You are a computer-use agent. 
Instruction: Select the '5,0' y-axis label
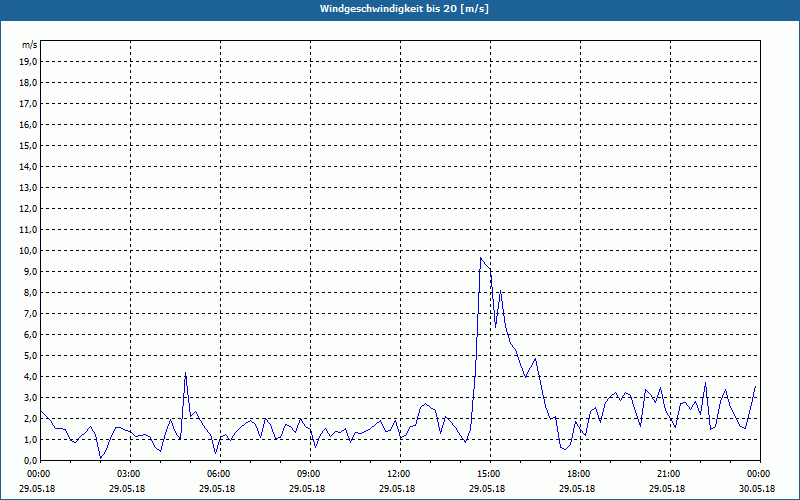pyautogui.click(x=30, y=356)
